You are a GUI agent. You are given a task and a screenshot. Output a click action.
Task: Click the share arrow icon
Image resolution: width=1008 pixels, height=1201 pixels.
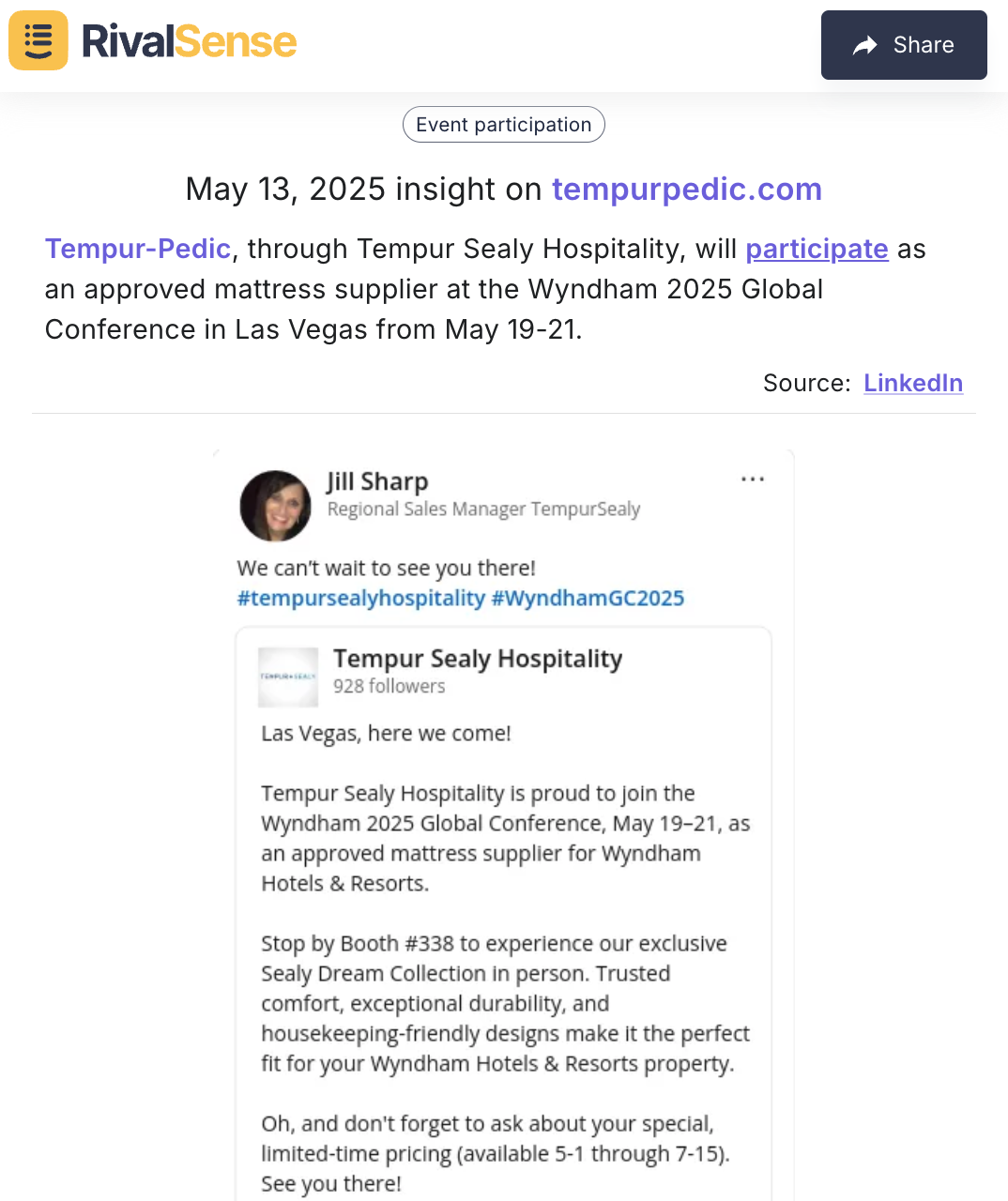pos(864,45)
